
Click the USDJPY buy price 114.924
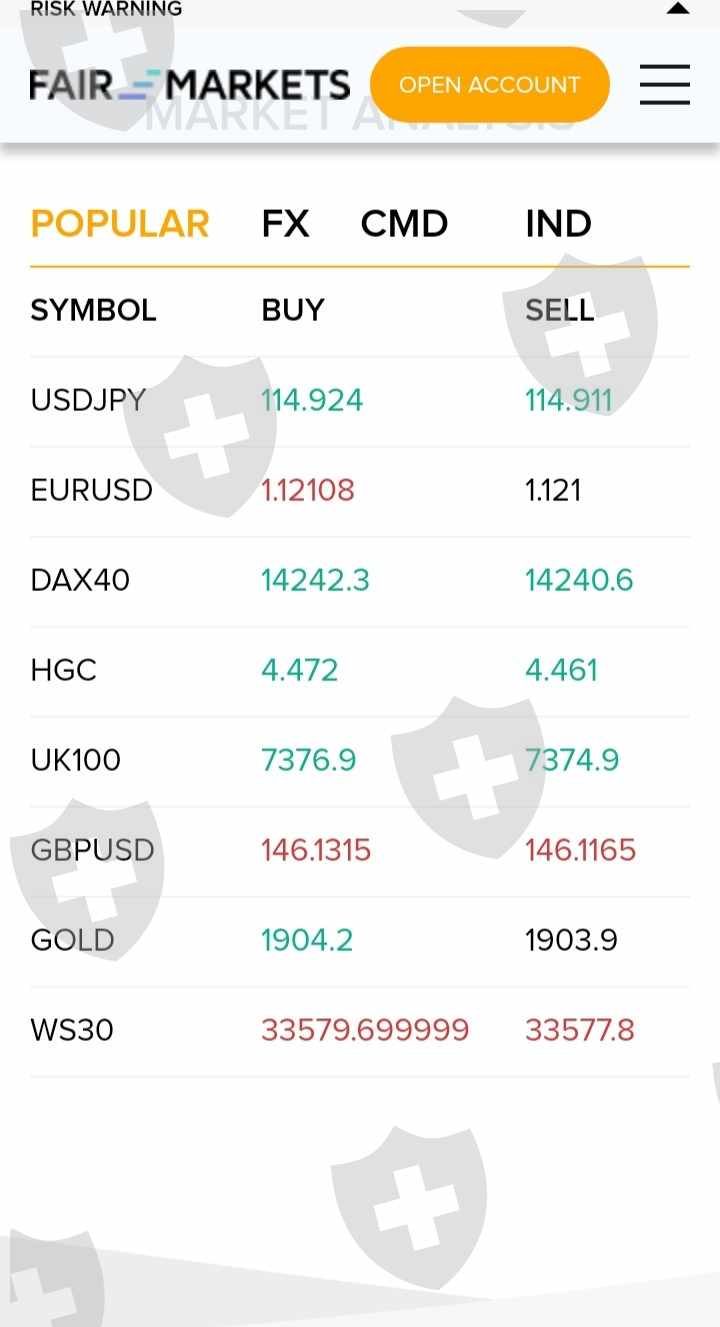click(x=312, y=401)
